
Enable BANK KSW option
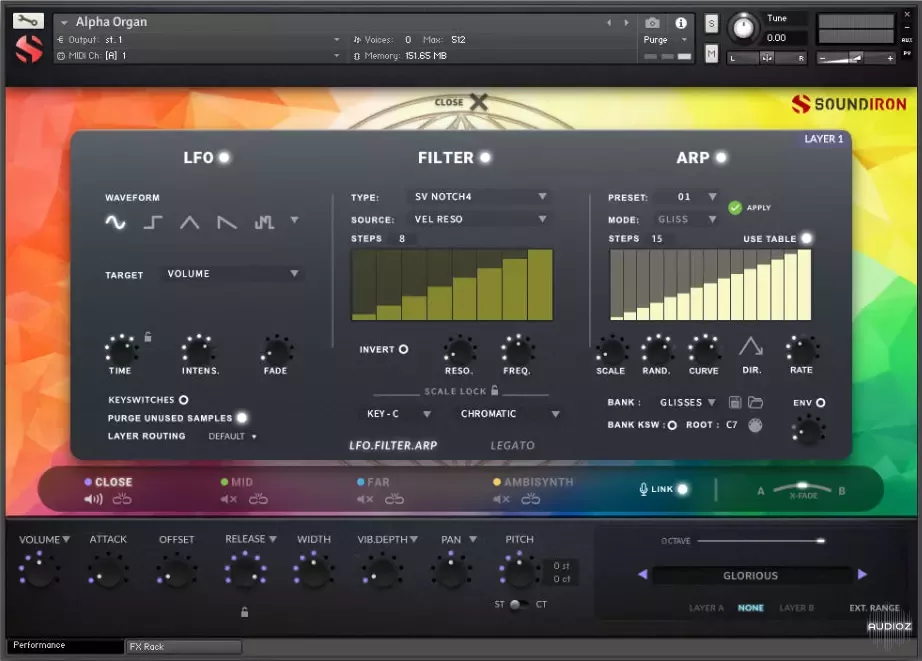[672, 425]
